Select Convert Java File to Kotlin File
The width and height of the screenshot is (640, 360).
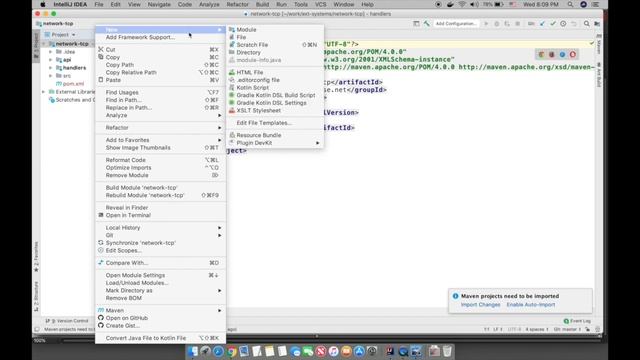(160, 338)
